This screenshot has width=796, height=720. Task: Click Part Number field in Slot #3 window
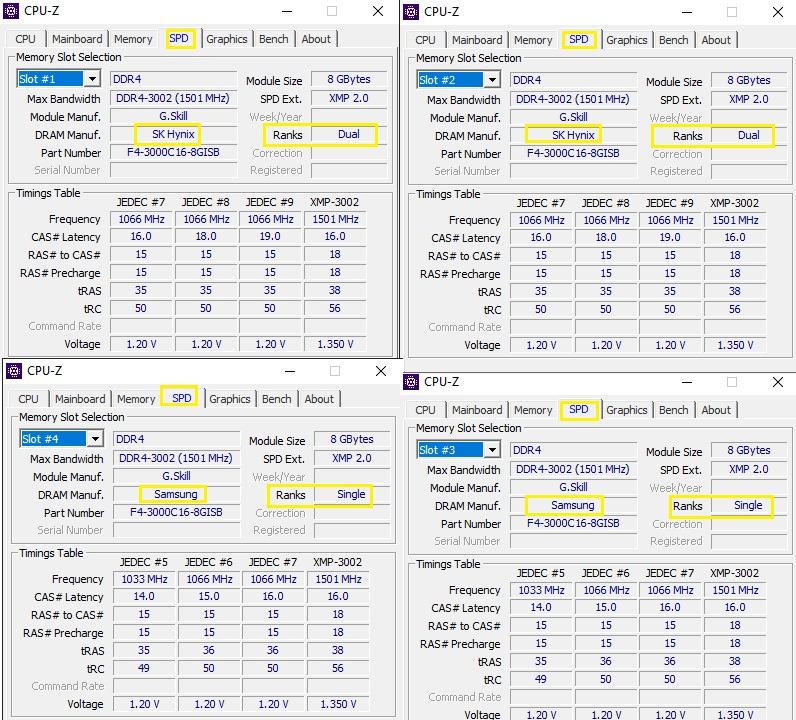[x=573, y=523]
